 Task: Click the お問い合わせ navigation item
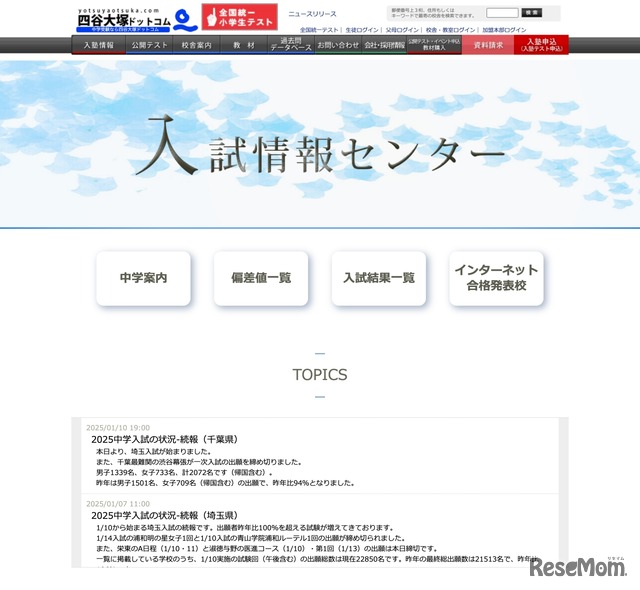[338, 46]
